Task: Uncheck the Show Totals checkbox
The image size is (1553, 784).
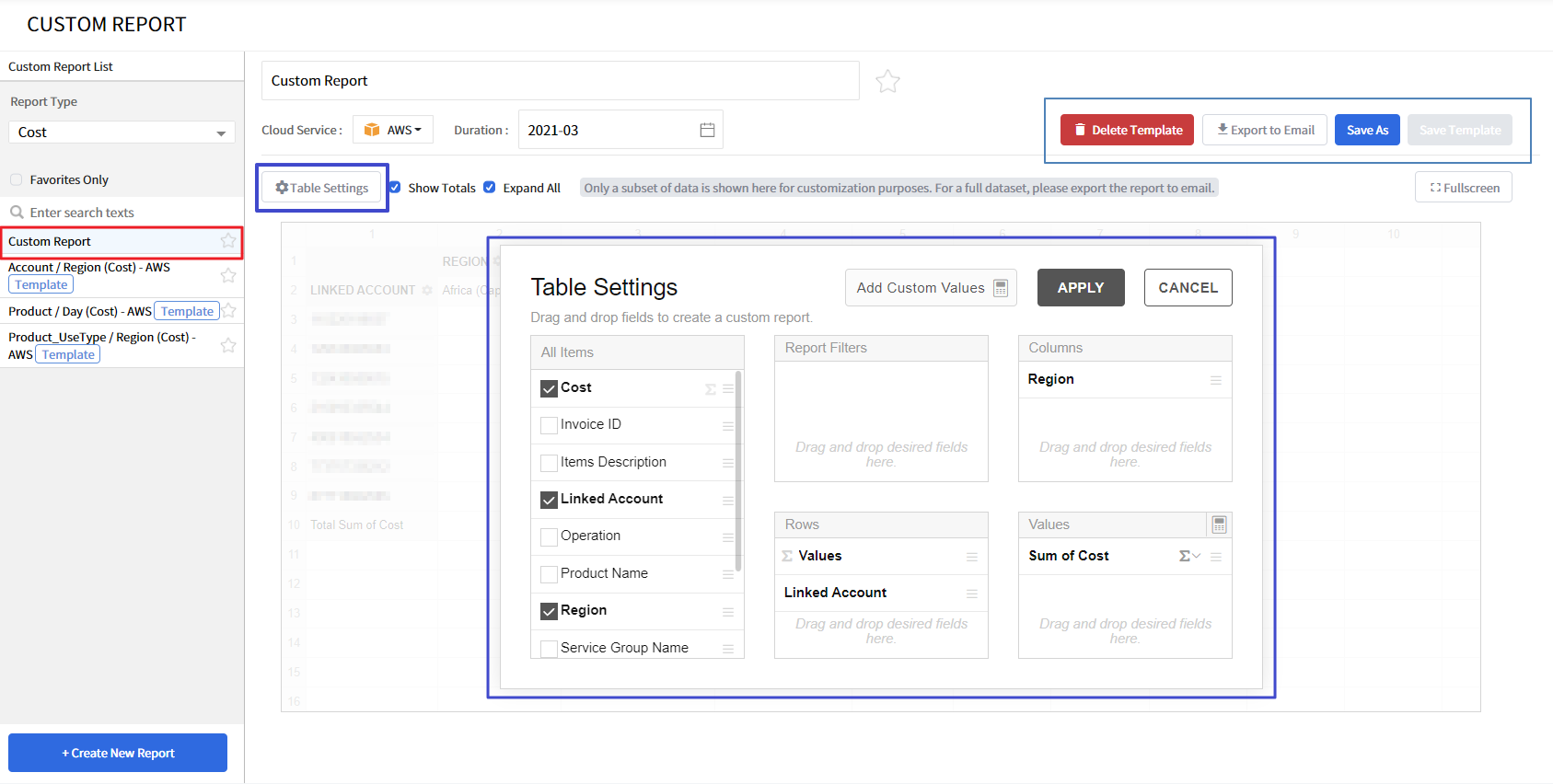Action: pyautogui.click(x=395, y=188)
